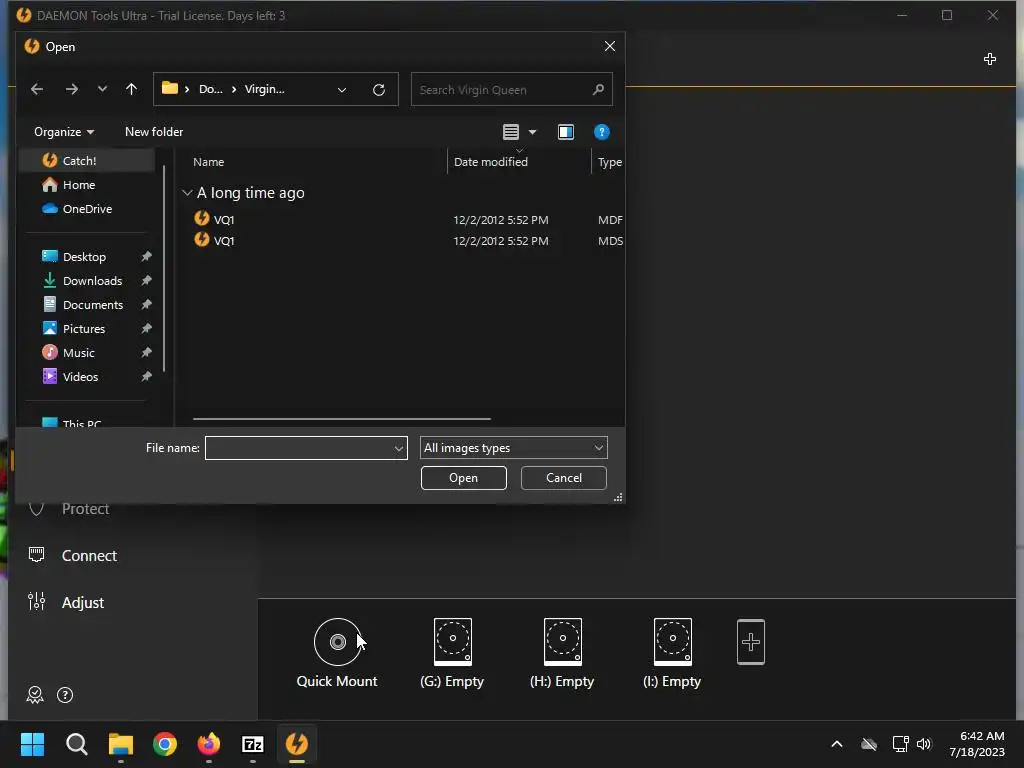
Task: Show hidden system tray icons
Action: (837, 744)
